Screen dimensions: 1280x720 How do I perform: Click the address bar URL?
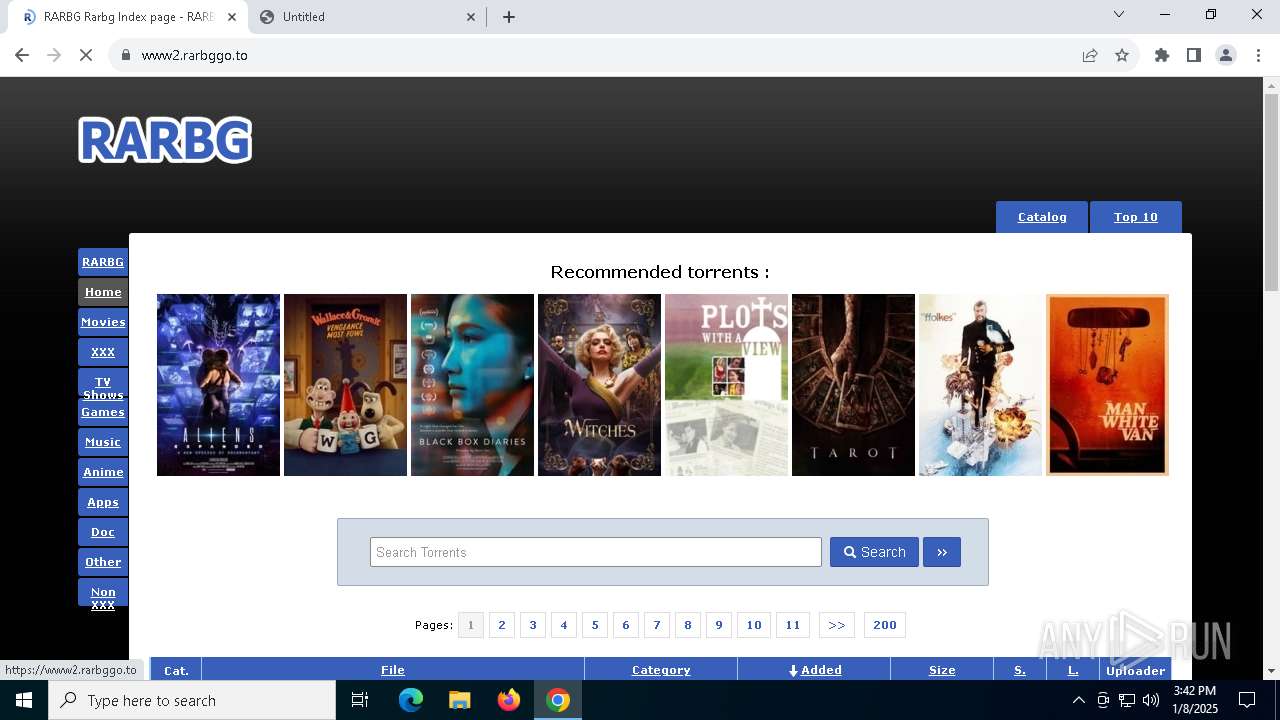(195, 55)
